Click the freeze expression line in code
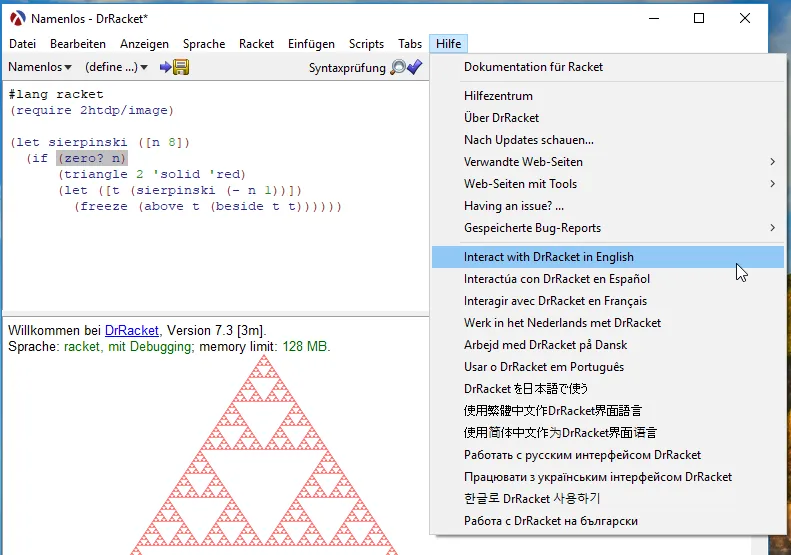The width and height of the screenshot is (791, 555). (x=208, y=206)
